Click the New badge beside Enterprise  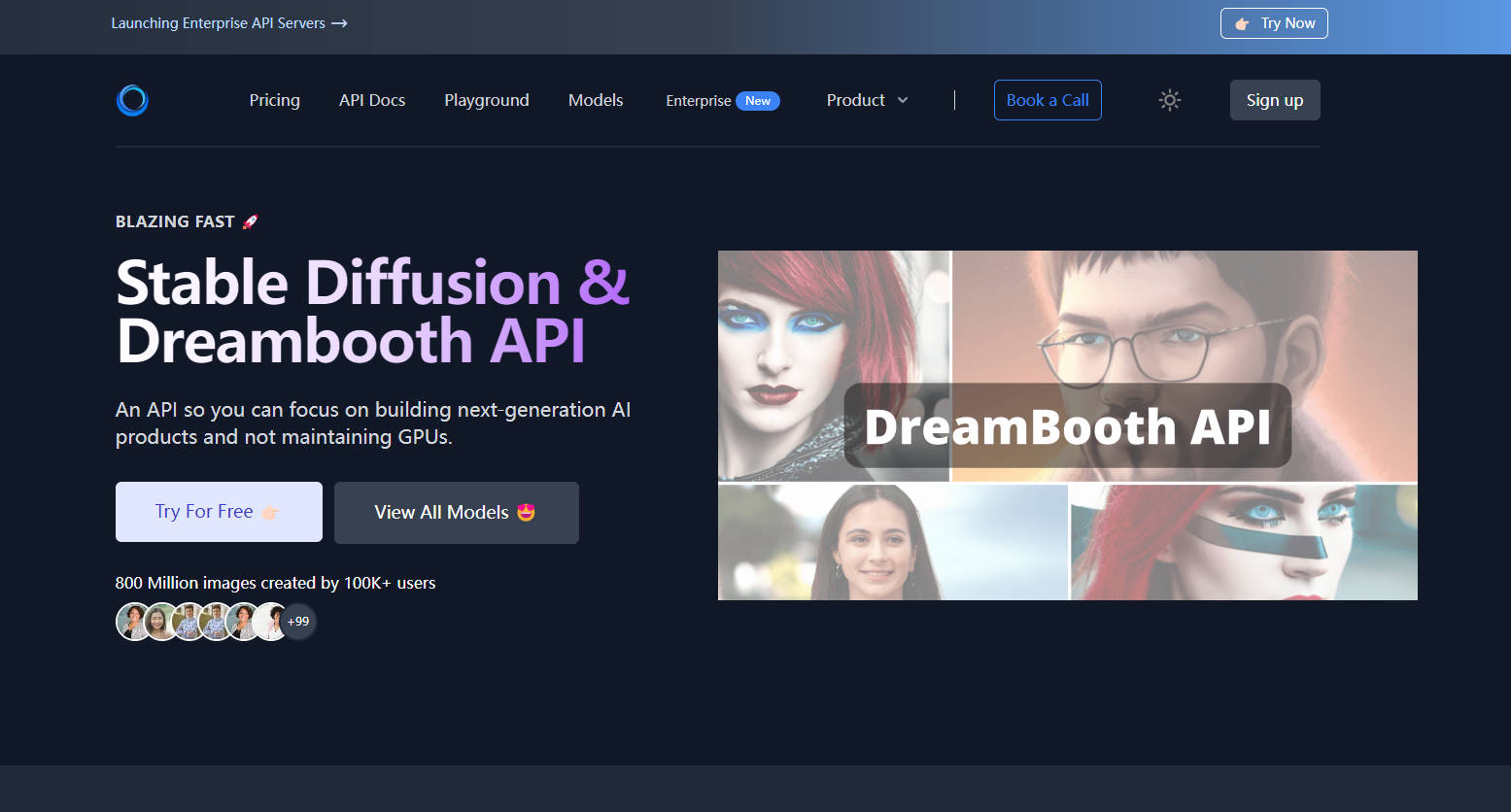click(x=758, y=101)
